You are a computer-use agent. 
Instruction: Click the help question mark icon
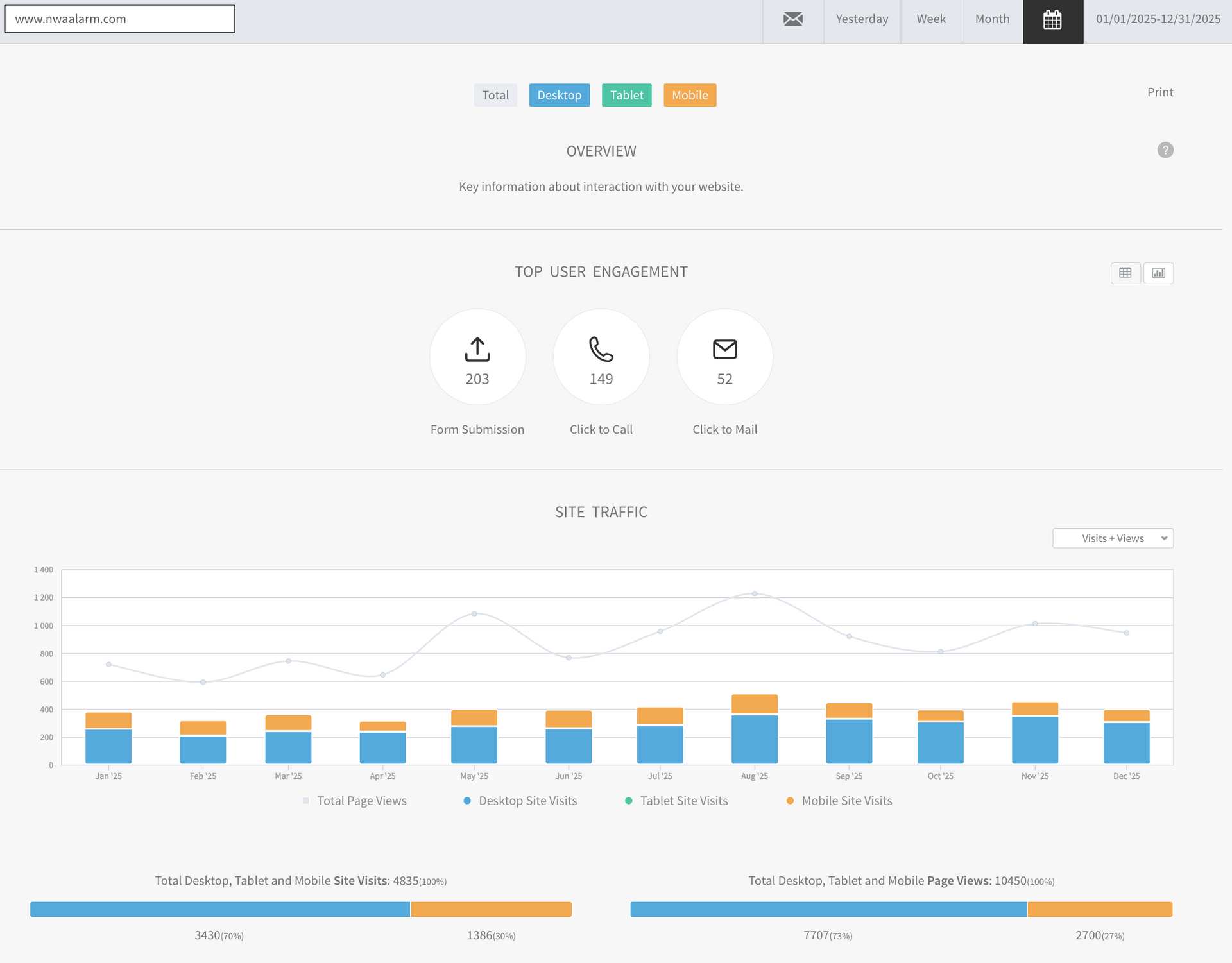[1165, 150]
